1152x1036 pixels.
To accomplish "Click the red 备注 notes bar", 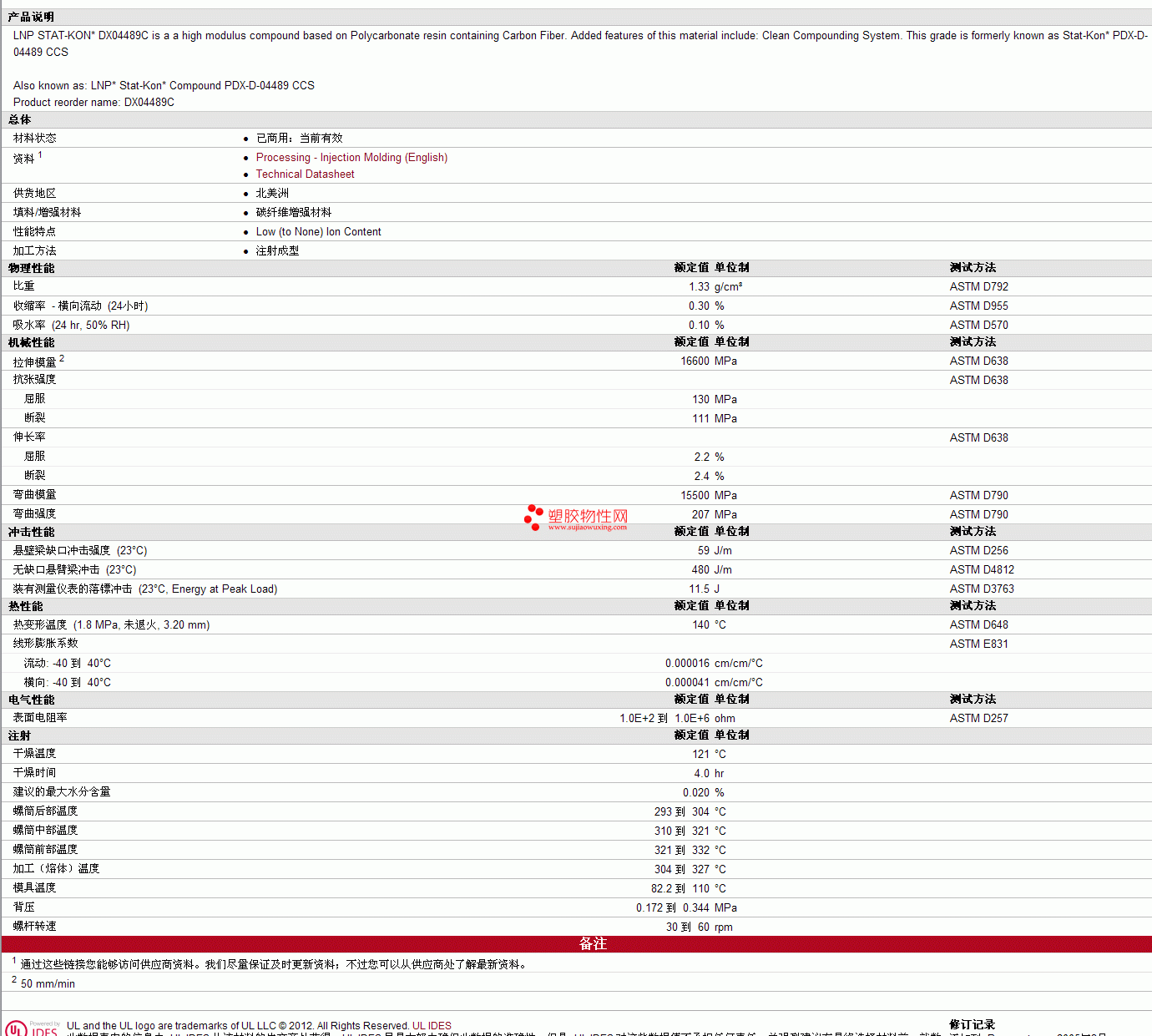I will [577, 944].
